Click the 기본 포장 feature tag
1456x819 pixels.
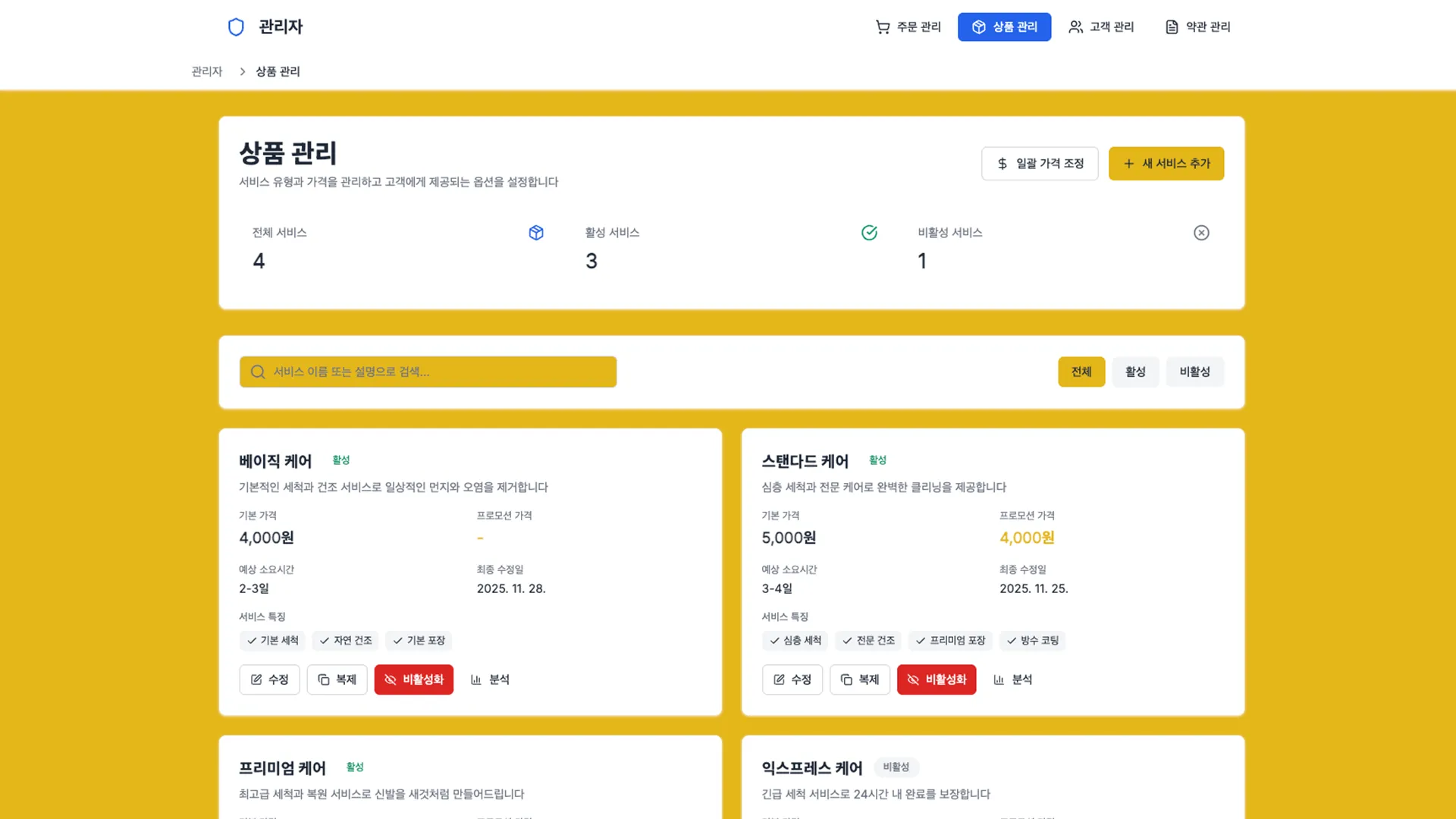pyautogui.click(x=419, y=641)
